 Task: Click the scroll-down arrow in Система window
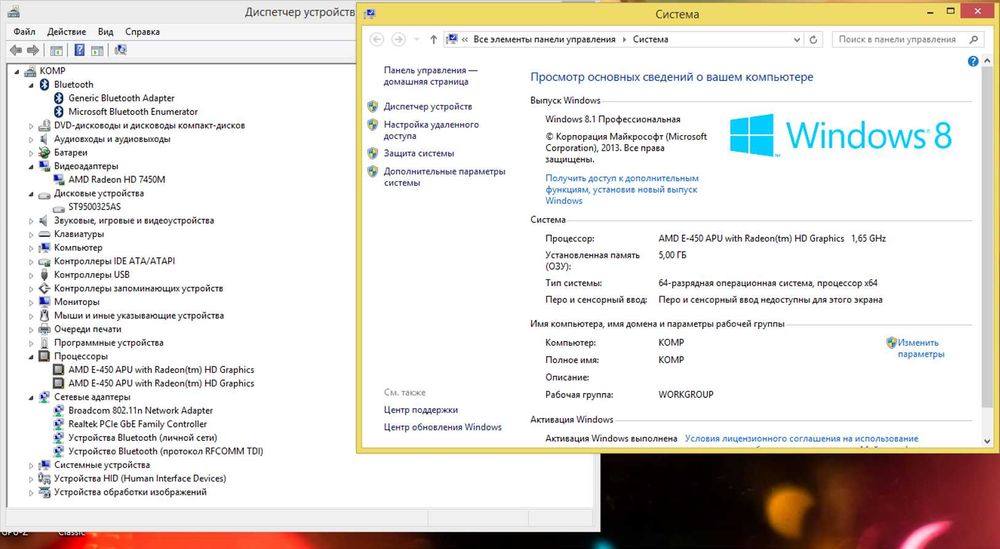(988, 441)
